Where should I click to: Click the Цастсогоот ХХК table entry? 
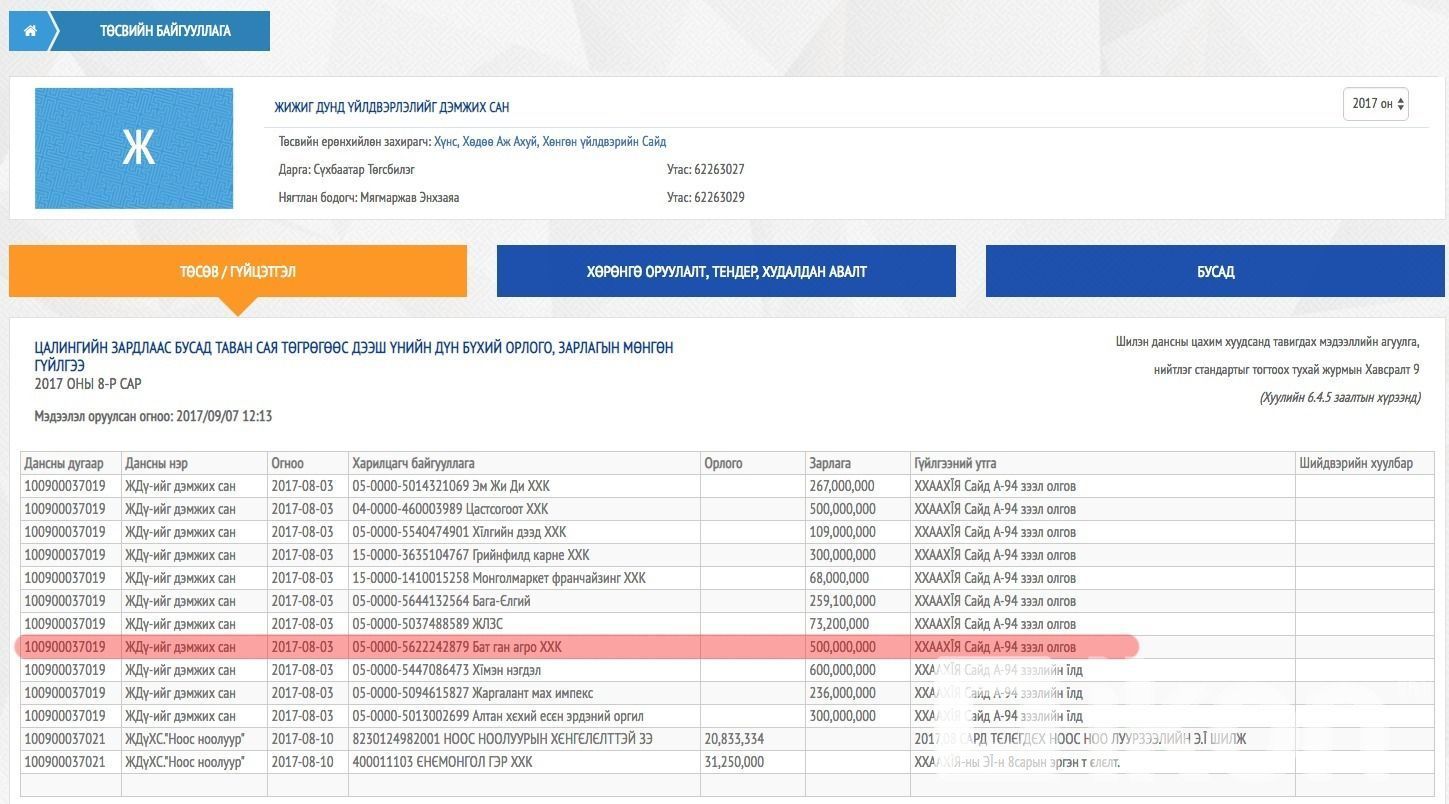tap(450, 509)
